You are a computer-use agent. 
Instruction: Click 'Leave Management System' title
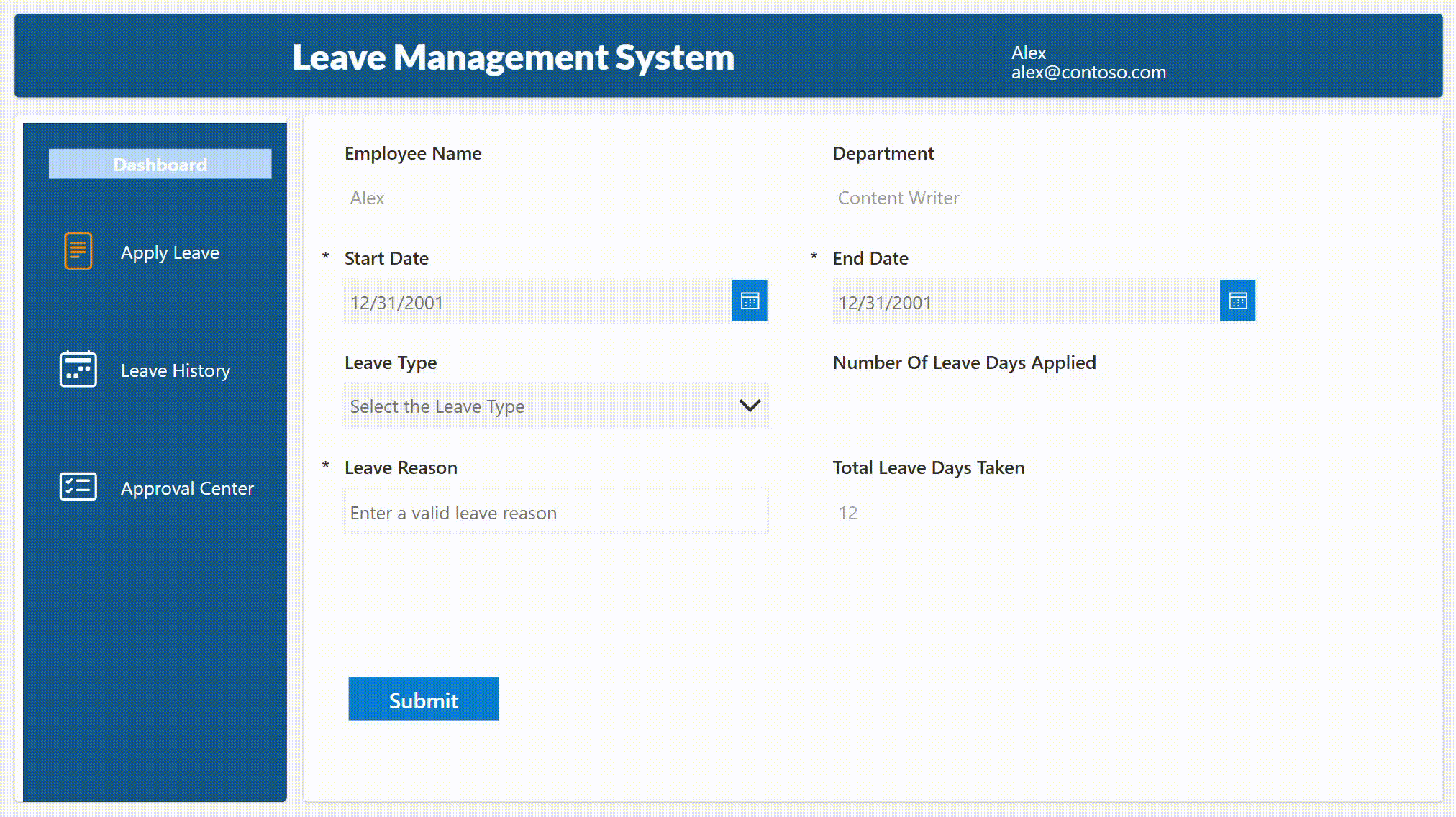click(x=513, y=58)
